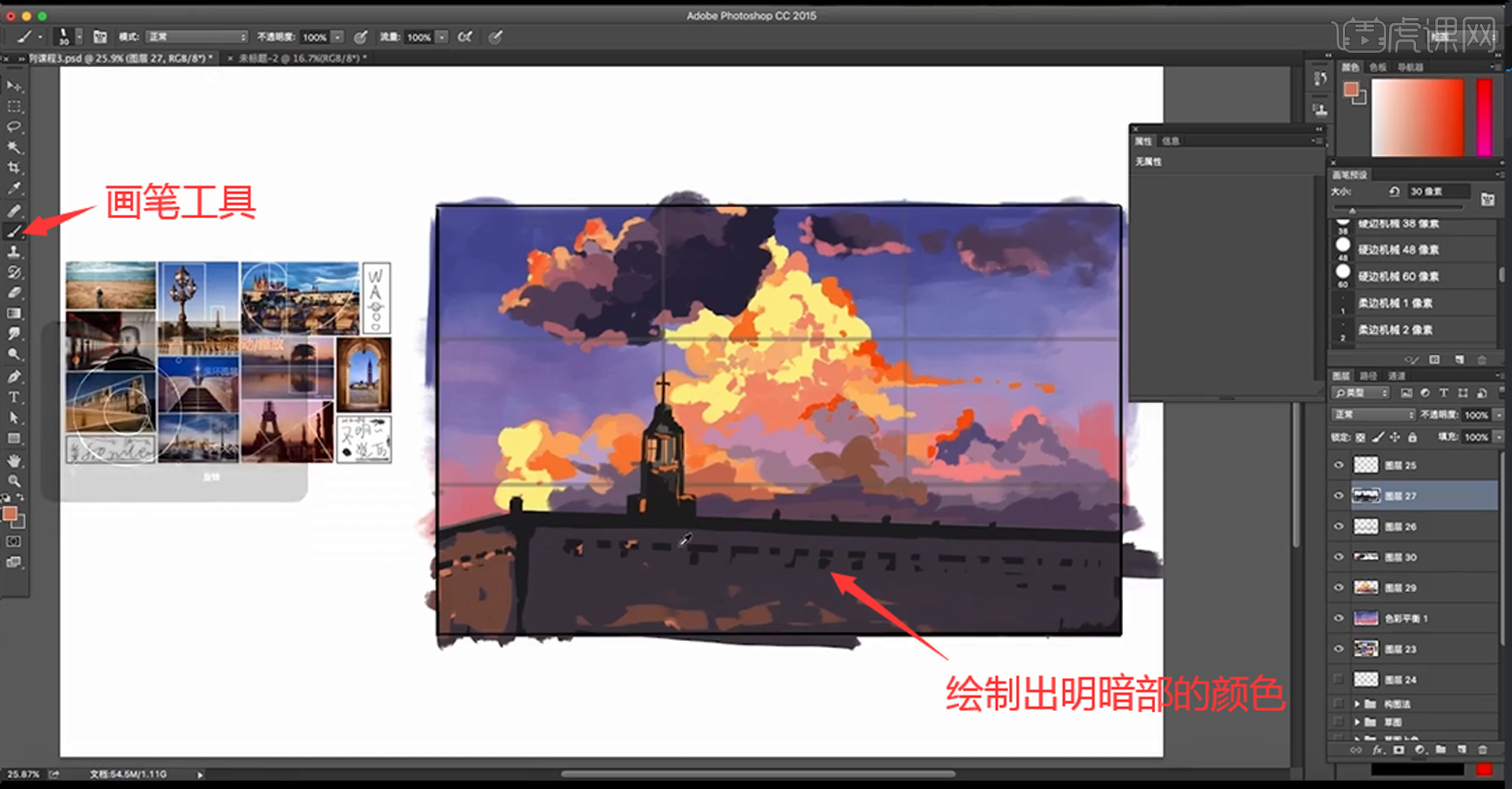Switch to the 信息 info tab
The image size is (1512, 789).
[x=1171, y=142]
